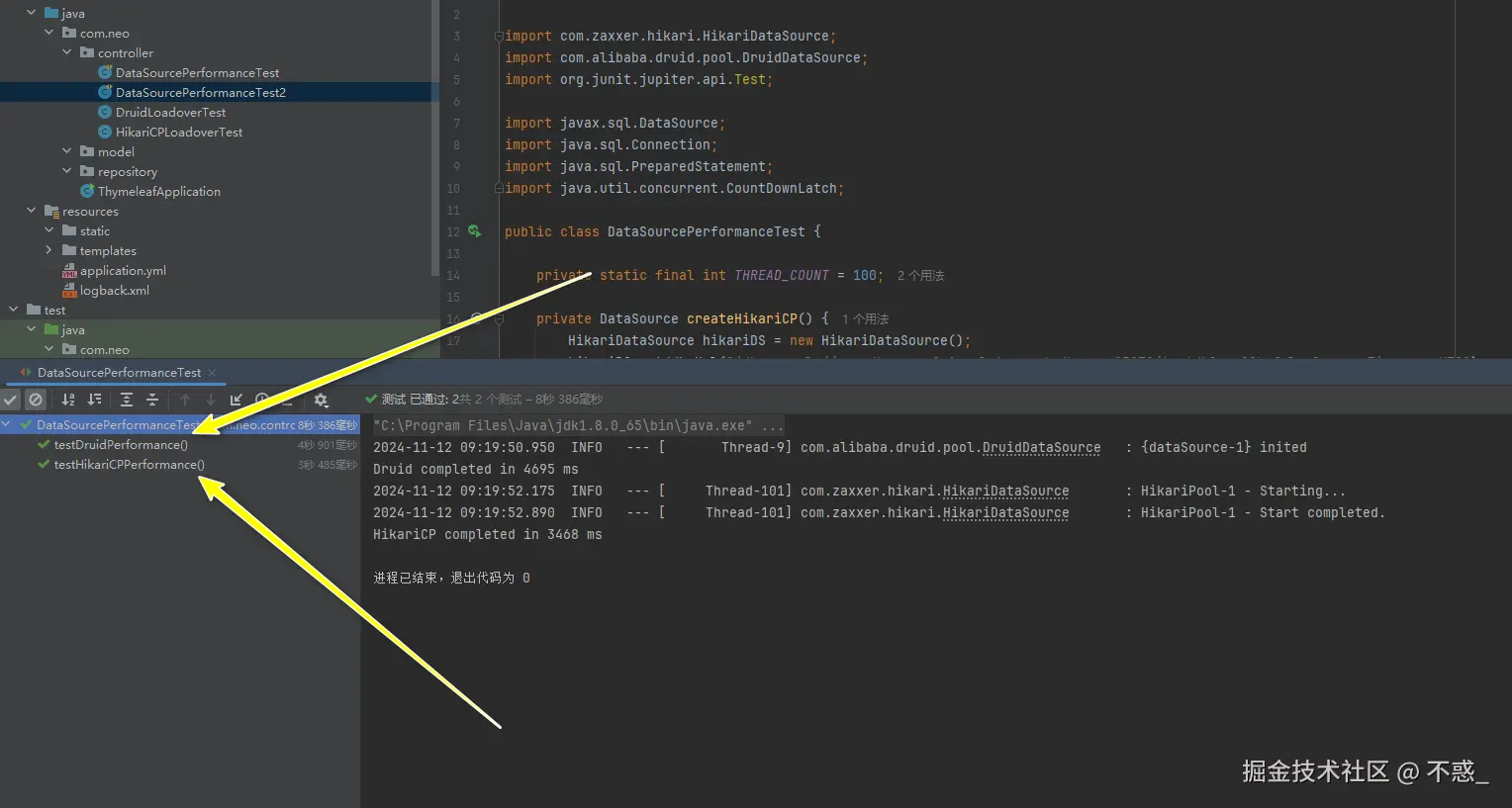Image resolution: width=1512 pixels, height=808 pixels.
Task: Click the DataSourcePerformanceTest class file icon
Action: 105,72
